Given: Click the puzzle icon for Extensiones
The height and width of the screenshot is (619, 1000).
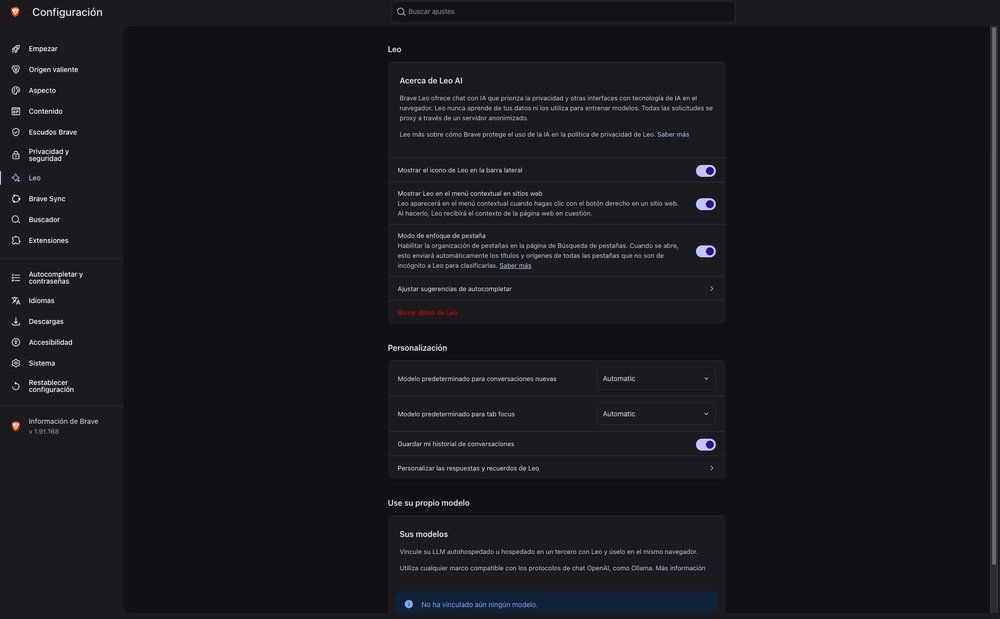Looking at the screenshot, I should tap(16, 240).
